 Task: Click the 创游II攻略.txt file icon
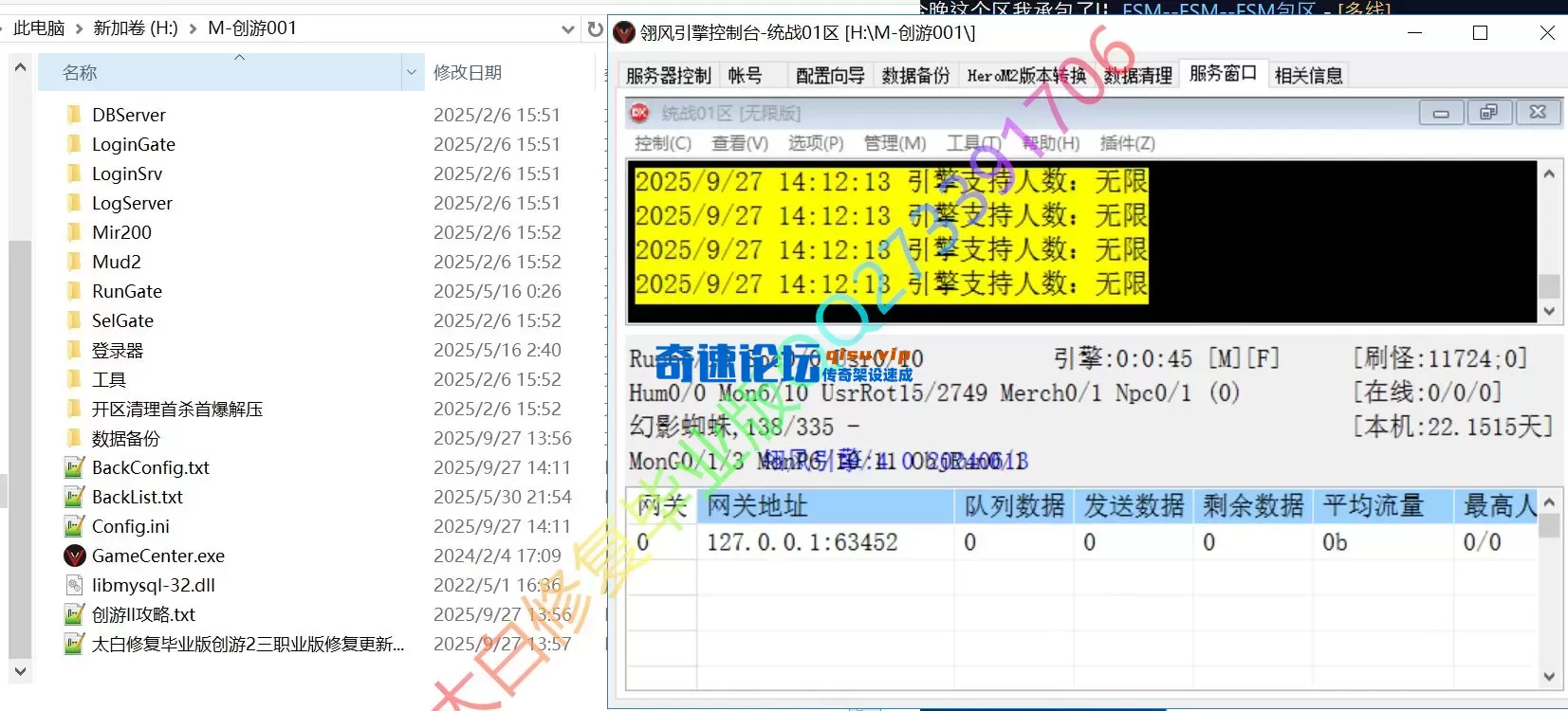tap(74, 614)
